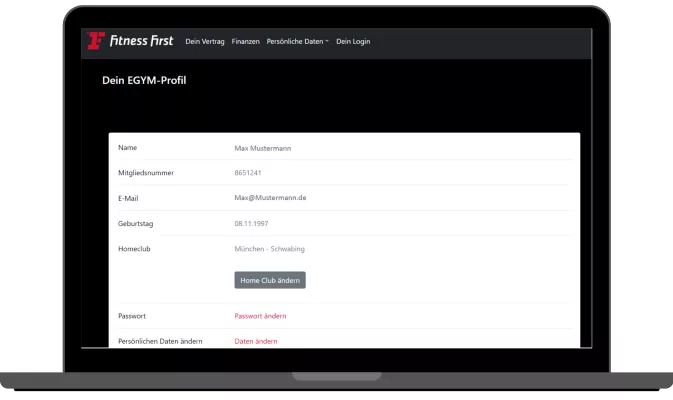Click the Passwort row label
This screenshot has height=400, width=673.
pos(132,316)
